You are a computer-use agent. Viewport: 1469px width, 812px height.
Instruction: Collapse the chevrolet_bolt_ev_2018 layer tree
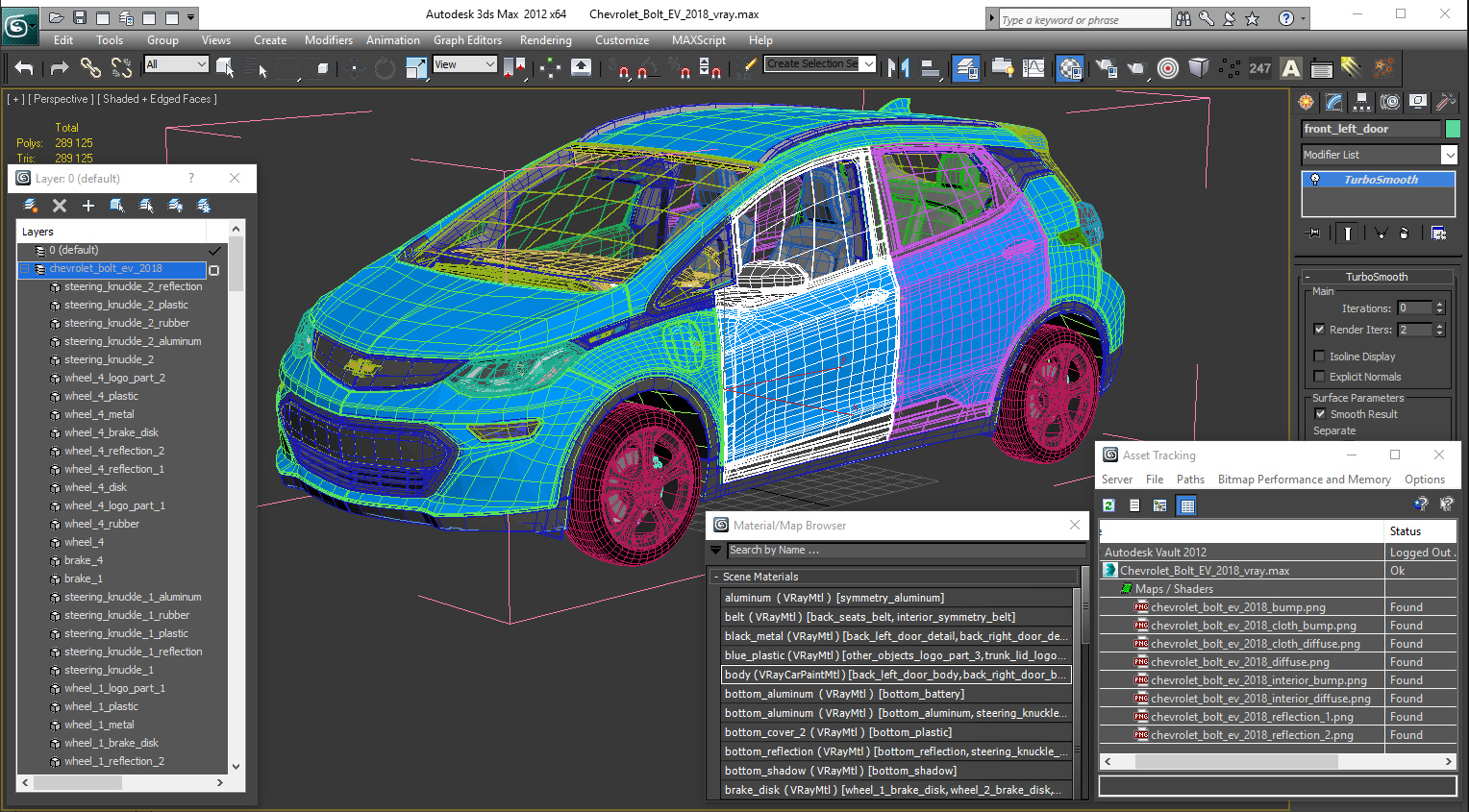[x=25, y=269]
